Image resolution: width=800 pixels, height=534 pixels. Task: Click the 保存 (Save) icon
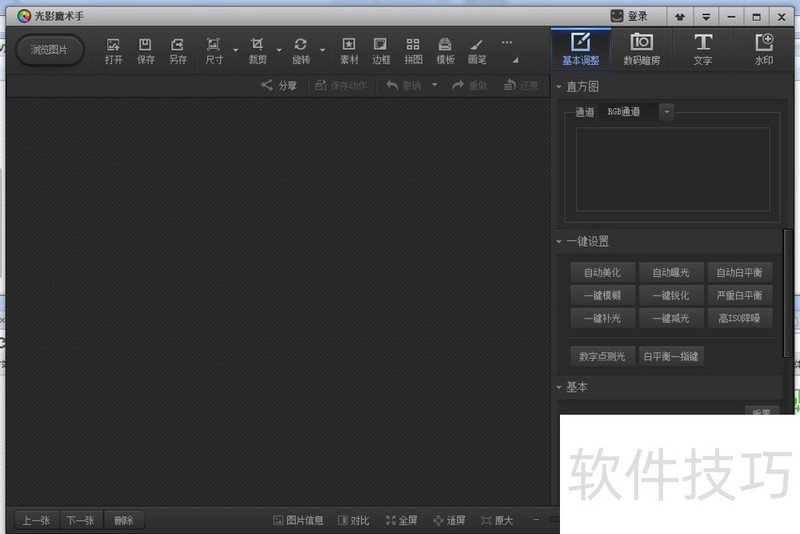coord(145,50)
